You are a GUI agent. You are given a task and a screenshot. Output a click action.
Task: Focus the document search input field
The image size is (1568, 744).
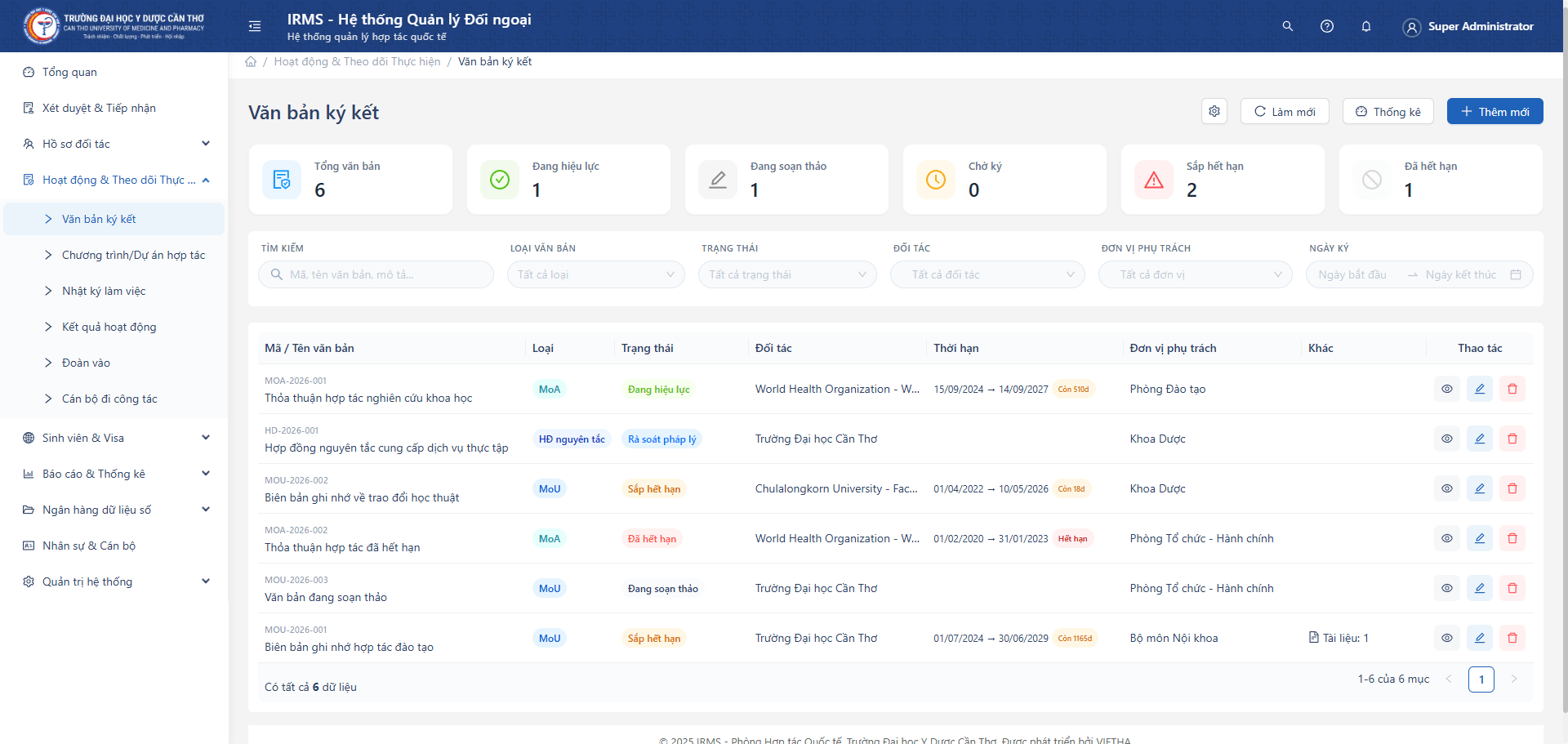(384, 274)
